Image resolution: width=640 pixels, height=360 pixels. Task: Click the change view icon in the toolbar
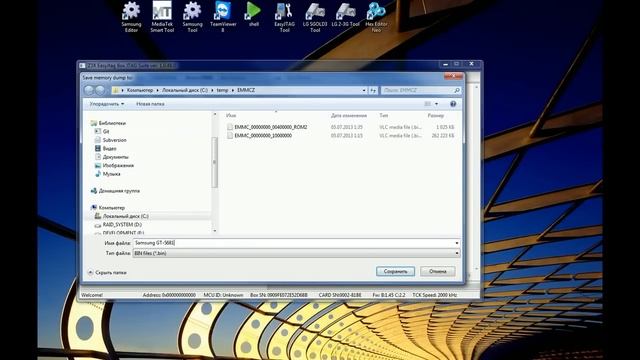pos(427,104)
